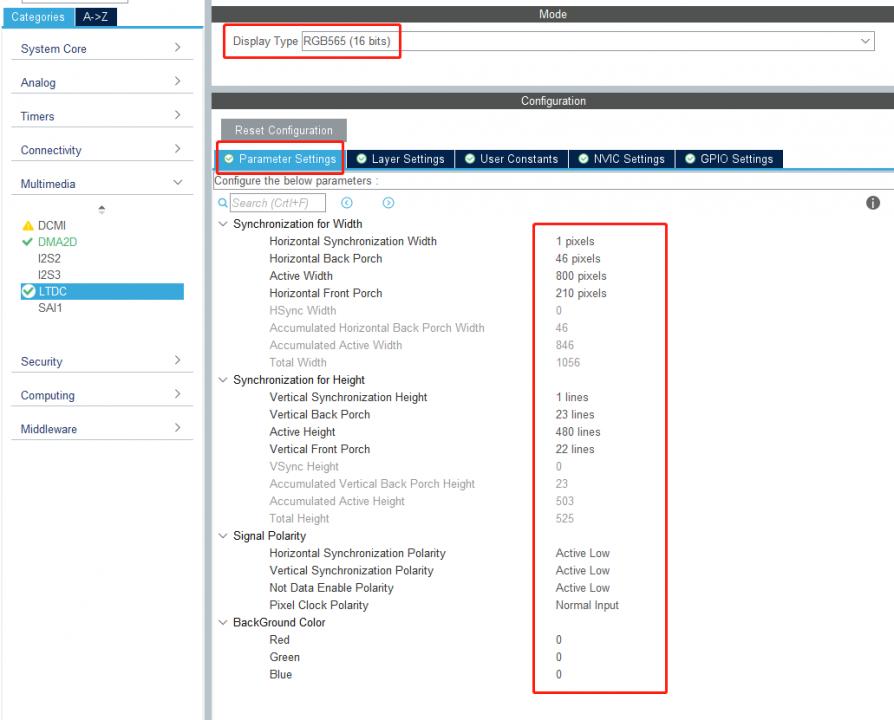Screen dimensions: 894x720
Task: Change Vertical Synchronization Polarity Active Low value
Action: click(583, 571)
